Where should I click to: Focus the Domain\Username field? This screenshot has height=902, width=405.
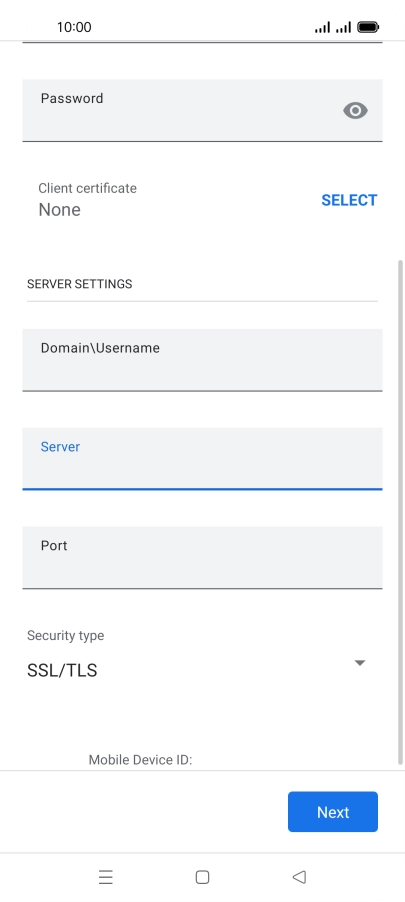[x=202, y=360]
